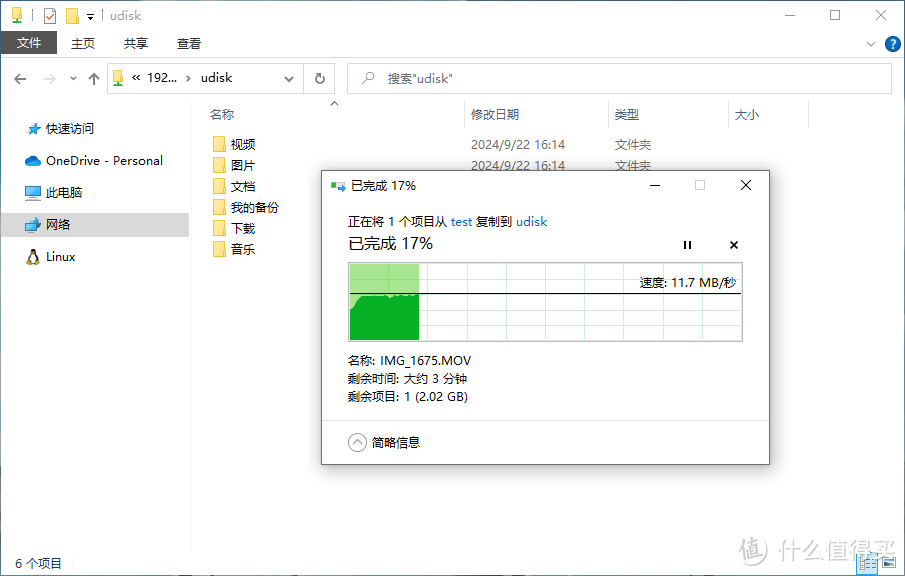This screenshot has height=576, width=905.
Task: Select the 文档 folder
Action: [234, 186]
